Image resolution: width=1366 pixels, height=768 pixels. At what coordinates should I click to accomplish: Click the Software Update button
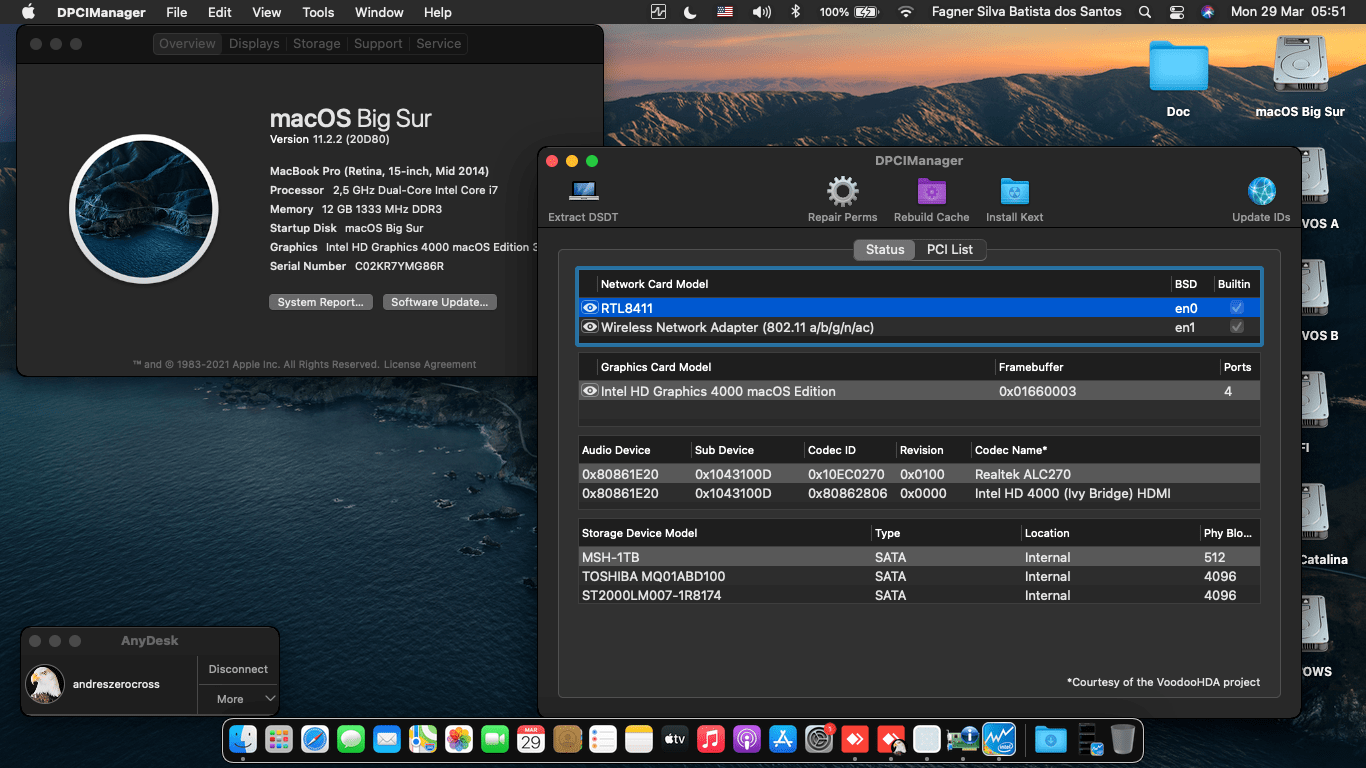click(x=440, y=302)
